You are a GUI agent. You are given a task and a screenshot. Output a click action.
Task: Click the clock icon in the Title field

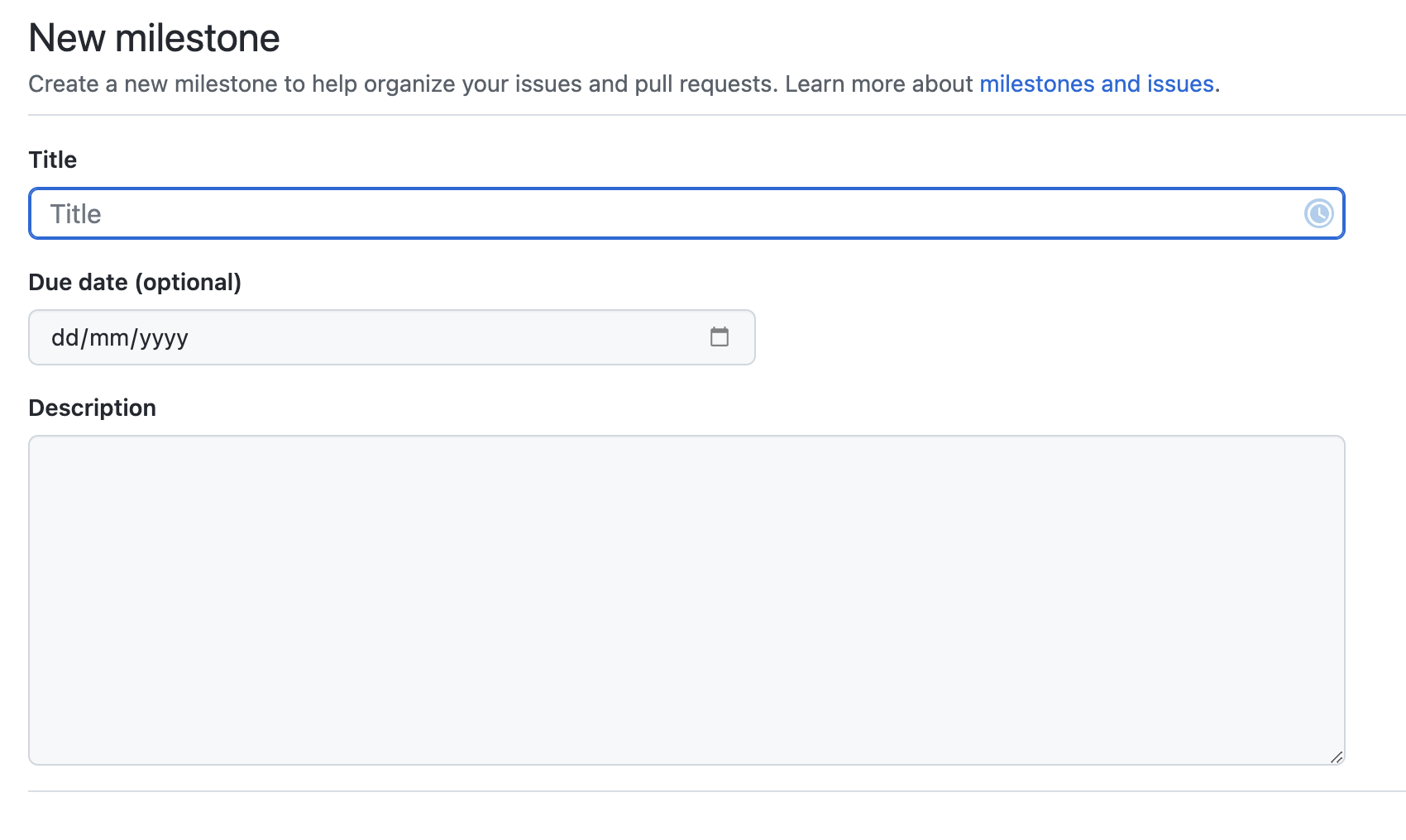1318,213
